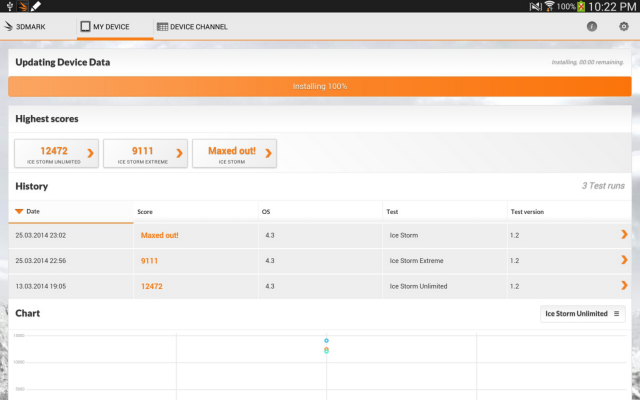Switch to the MY DEVICE tab
Image resolution: width=640 pixels, height=400 pixels.
pos(105,27)
